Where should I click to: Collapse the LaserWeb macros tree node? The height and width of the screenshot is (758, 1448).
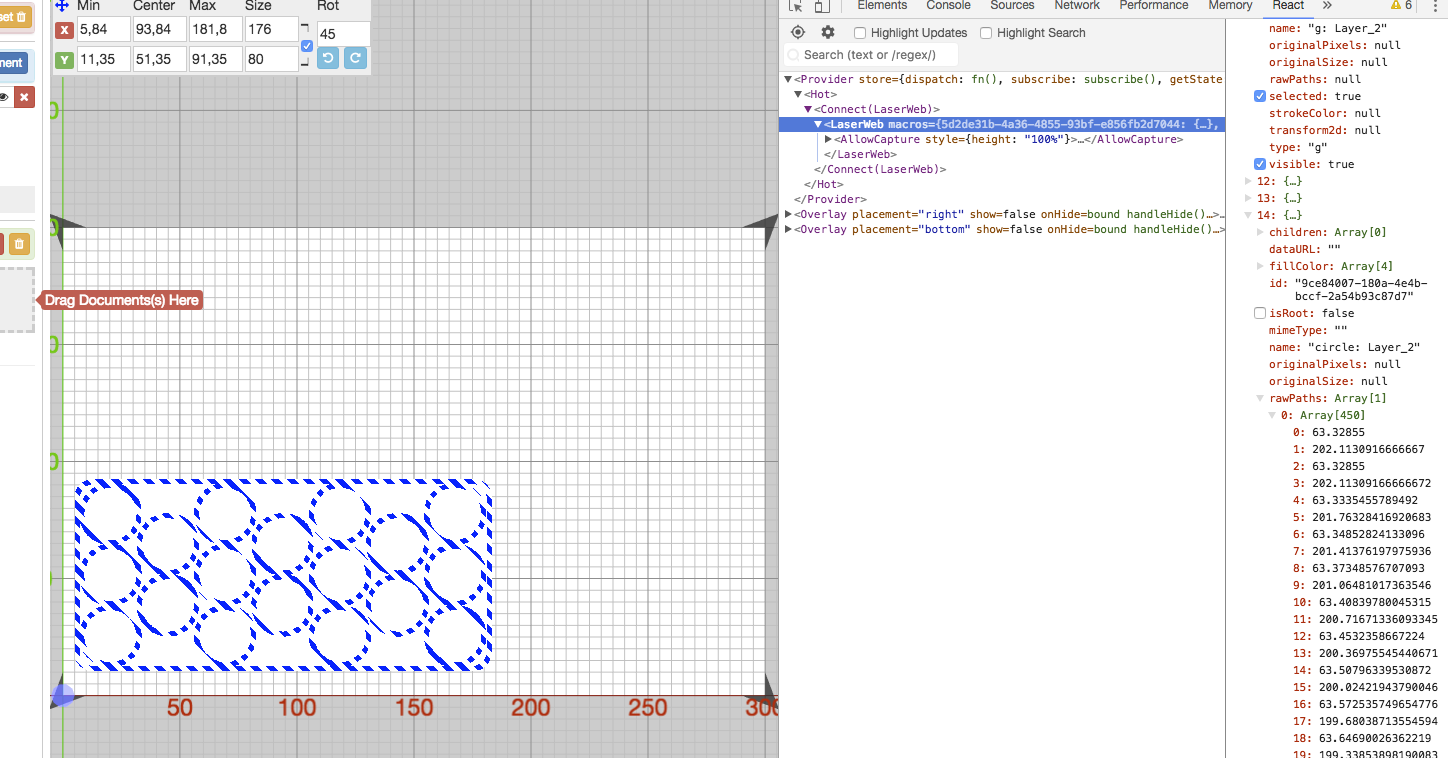tap(818, 124)
